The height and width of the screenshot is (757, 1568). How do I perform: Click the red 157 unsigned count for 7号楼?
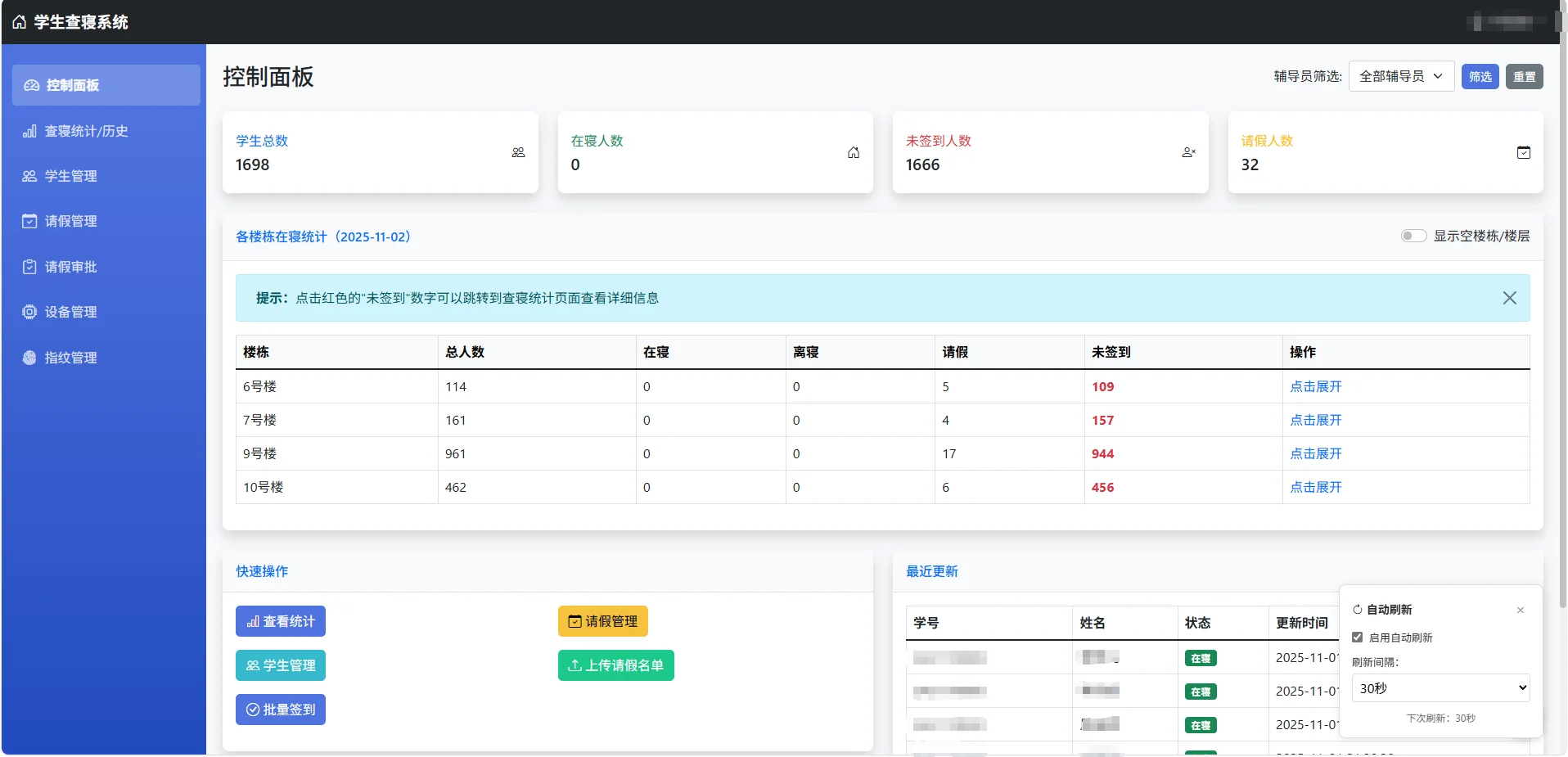(1102, 420)
